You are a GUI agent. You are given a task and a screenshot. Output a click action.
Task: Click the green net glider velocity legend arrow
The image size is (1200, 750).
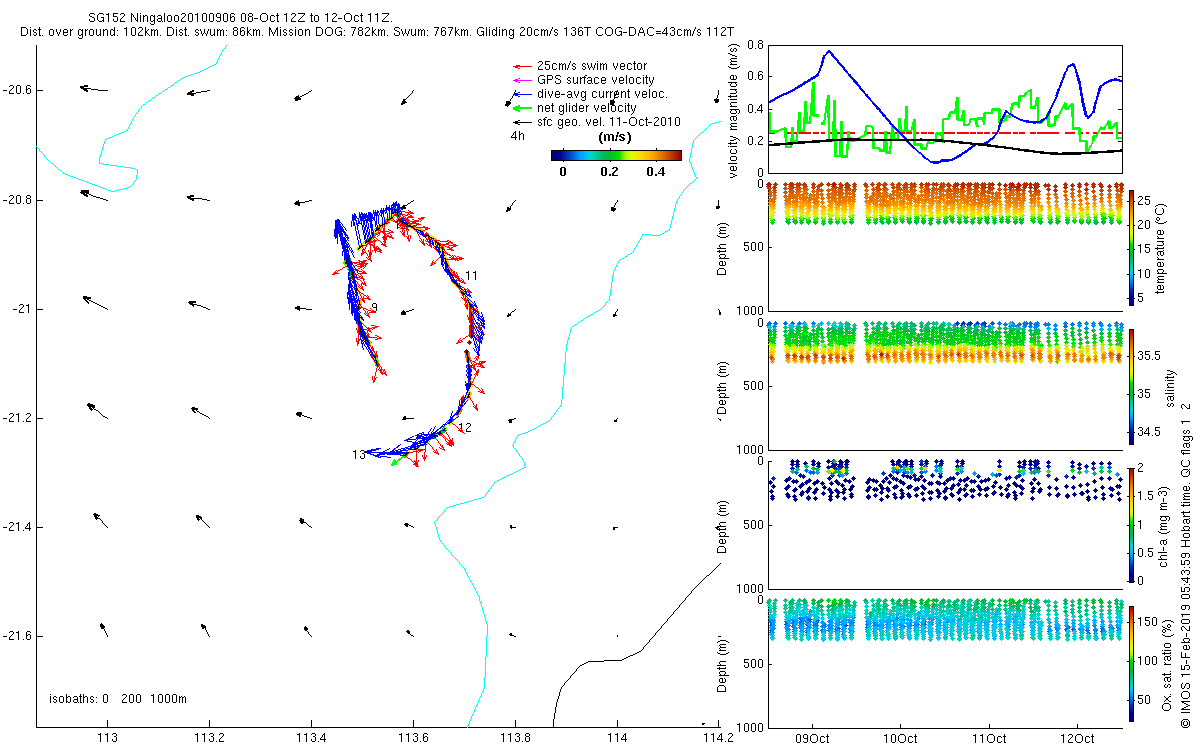(x=520, y=108)
